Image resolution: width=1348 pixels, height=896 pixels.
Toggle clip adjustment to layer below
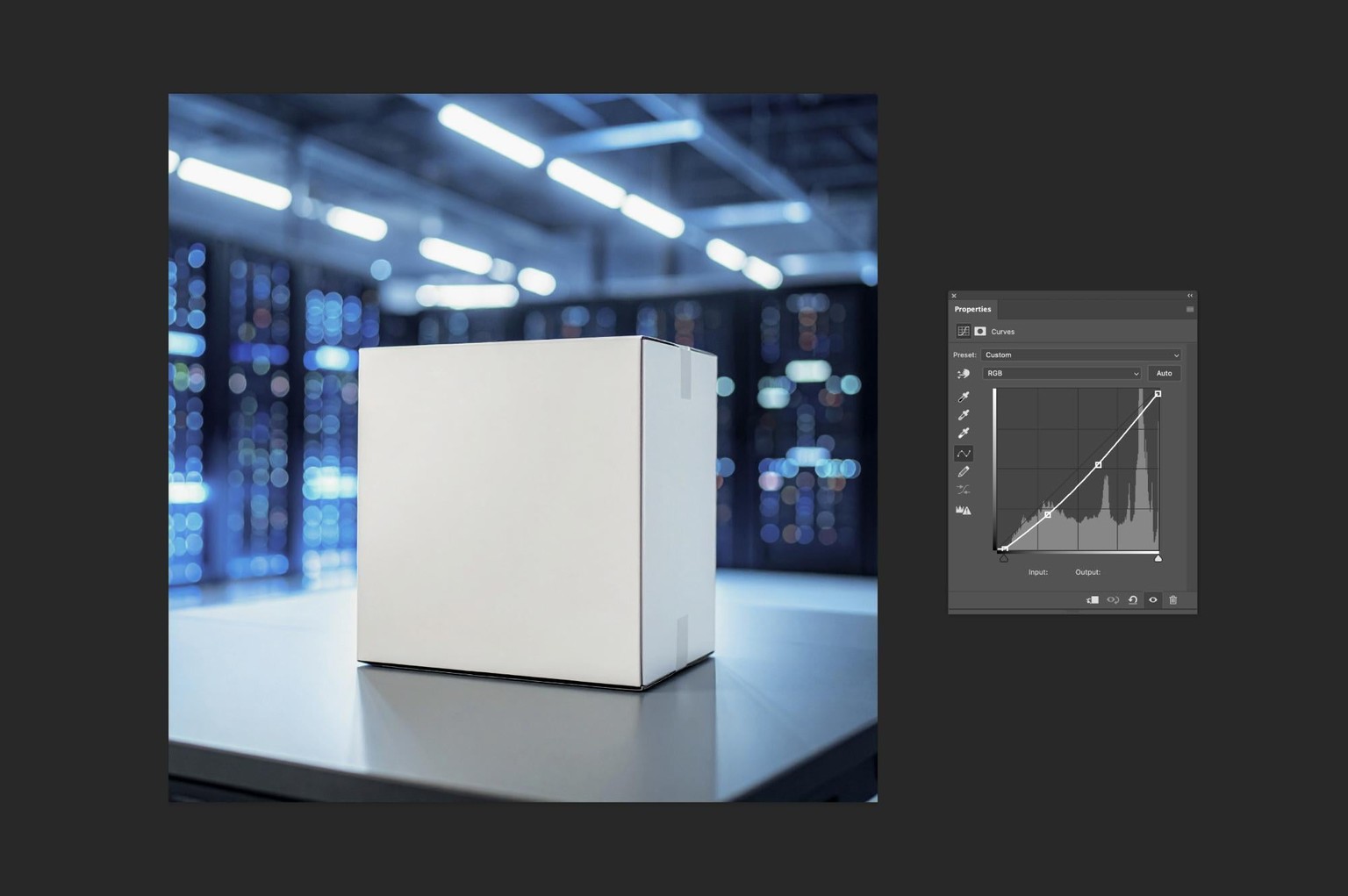coord(1093,600)
